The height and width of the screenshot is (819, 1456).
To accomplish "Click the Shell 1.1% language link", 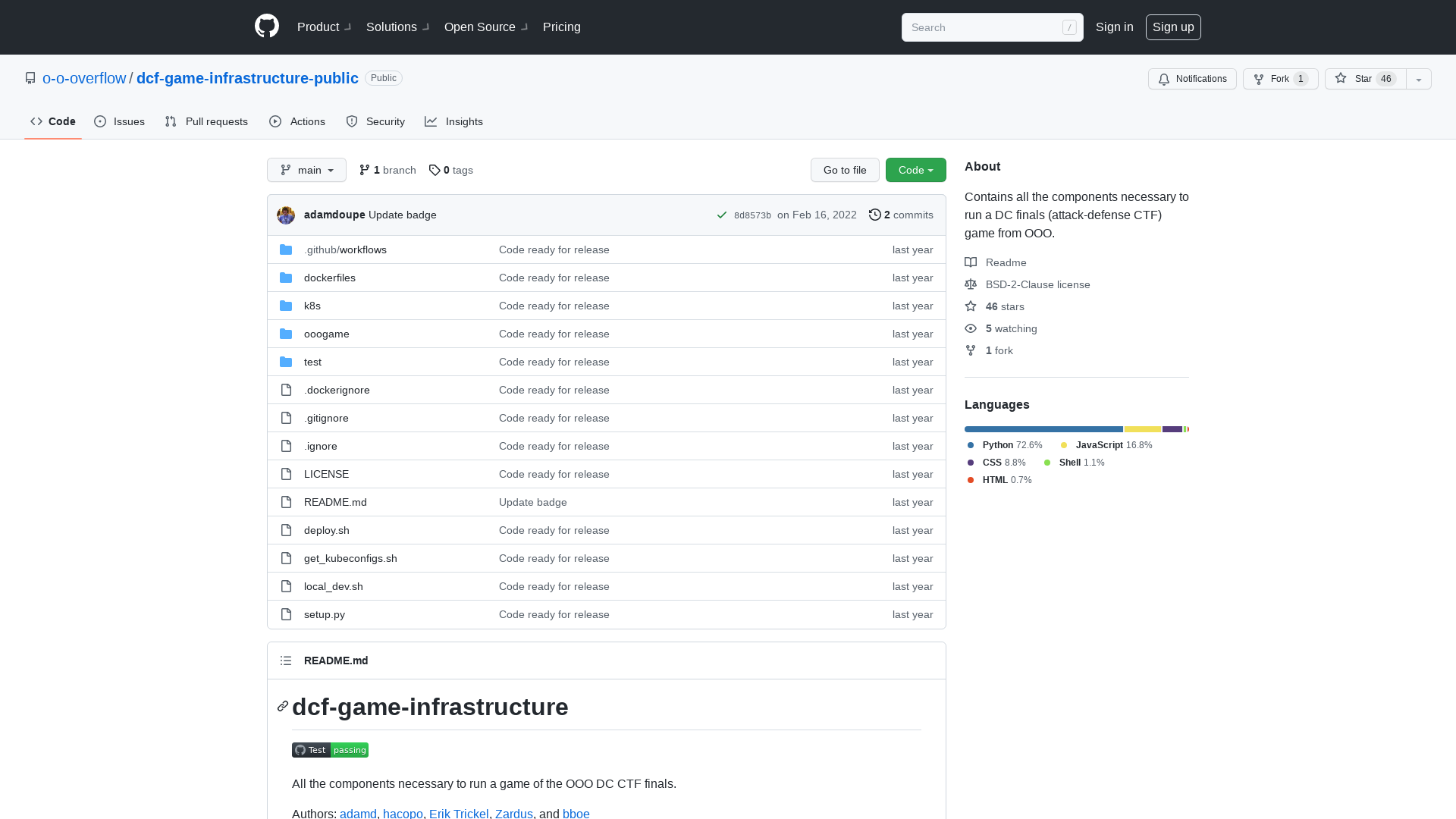I will point(1081,463).
